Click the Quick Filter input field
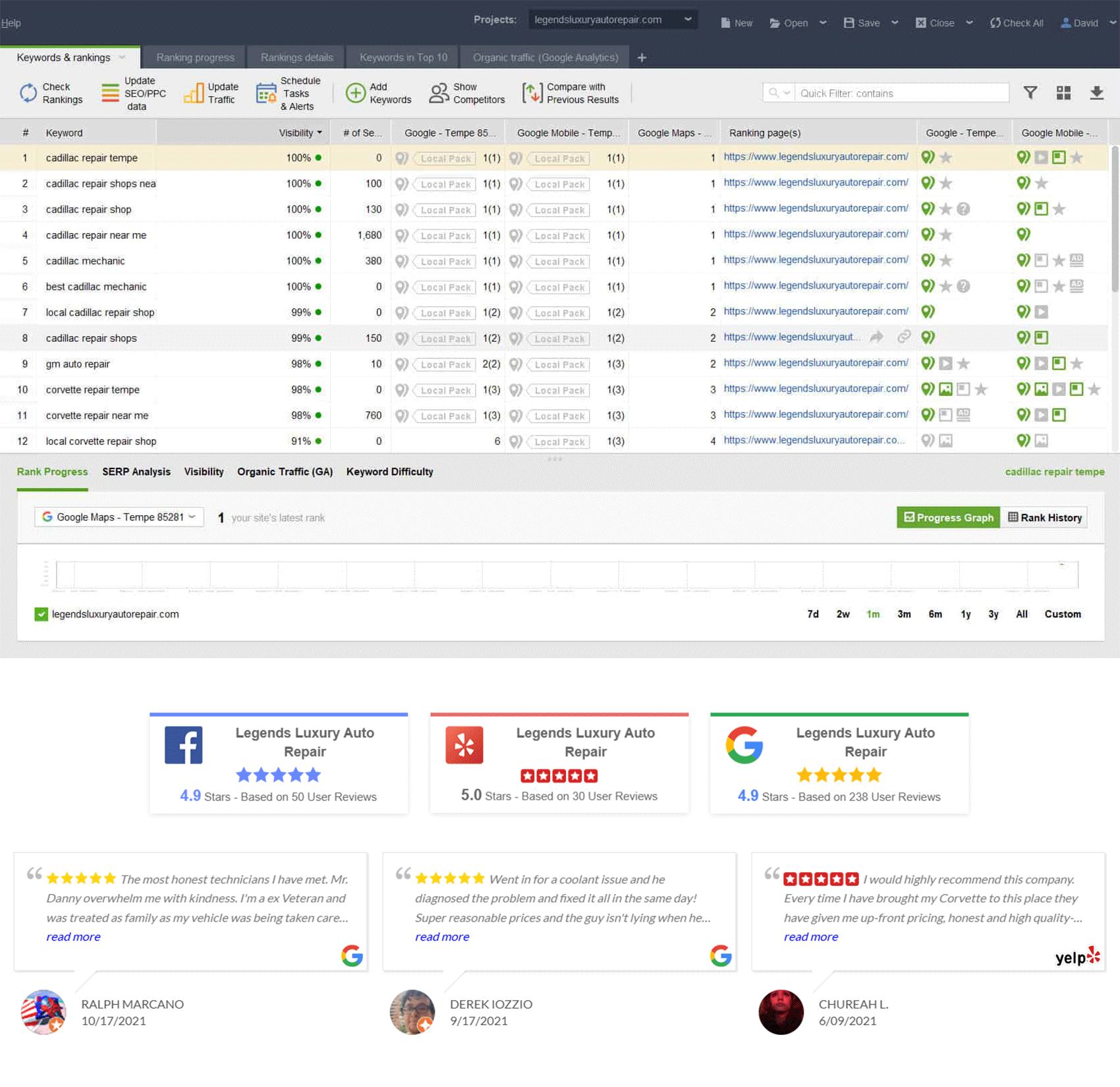1120x1087 pixels. click(x=901, y=93)
